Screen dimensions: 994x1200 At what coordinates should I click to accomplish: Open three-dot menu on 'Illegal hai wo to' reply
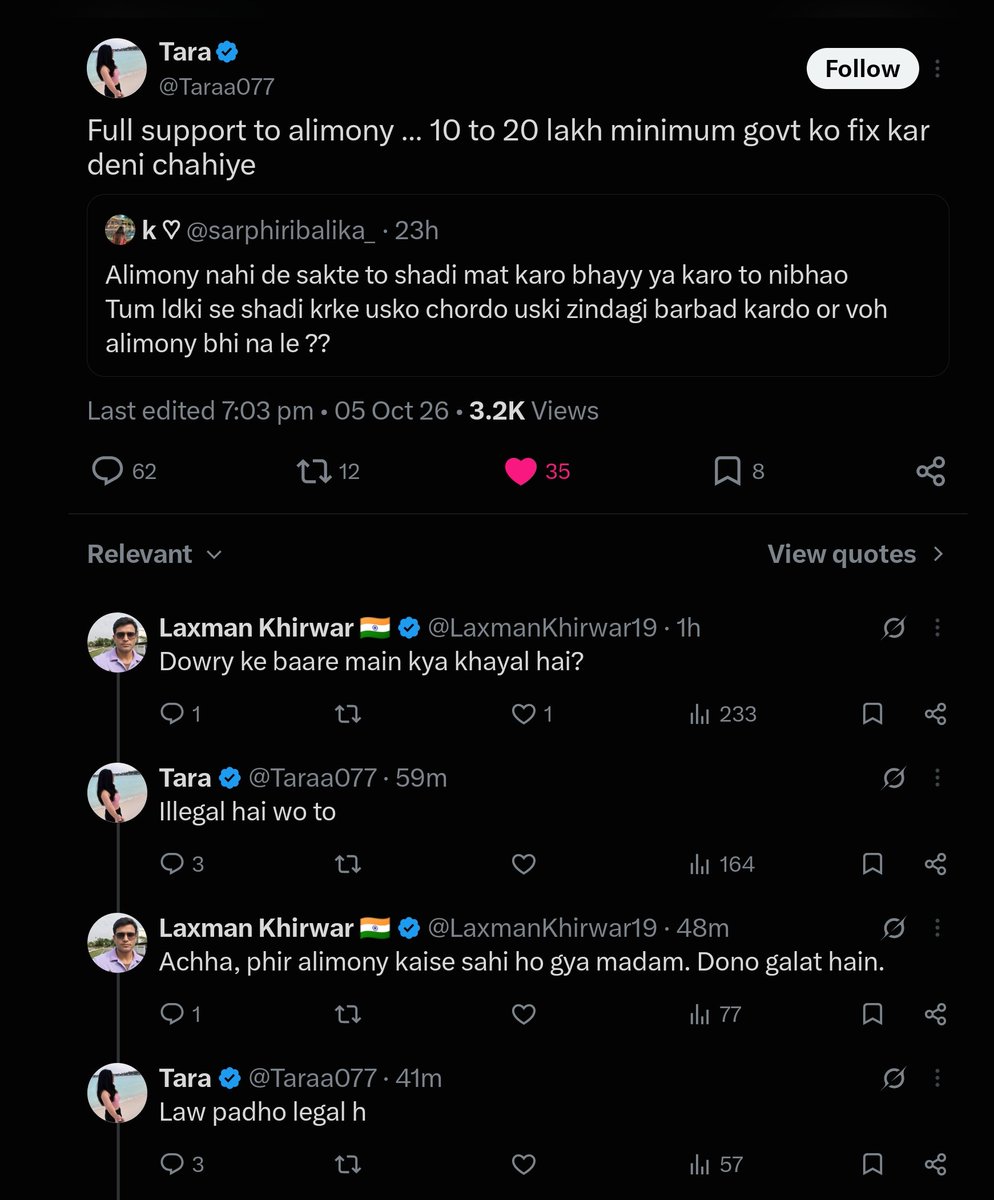coord(937,777)
